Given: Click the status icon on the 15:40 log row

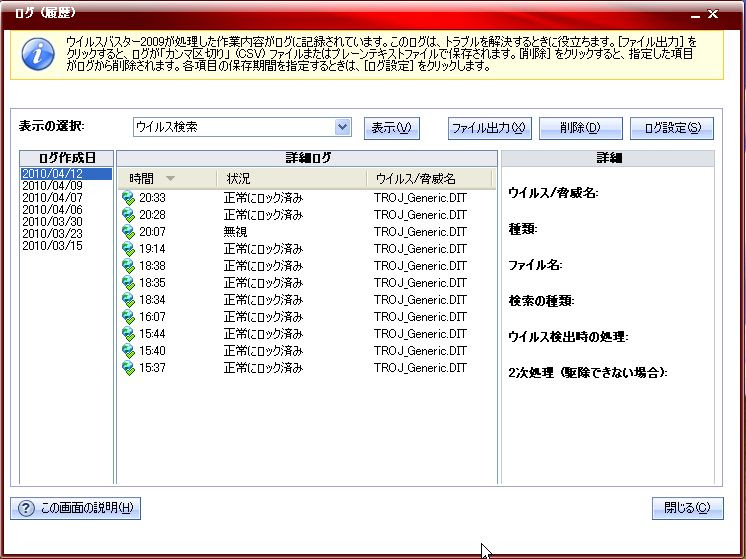Looking at the screenshot, I should click(x=128, y=351).
